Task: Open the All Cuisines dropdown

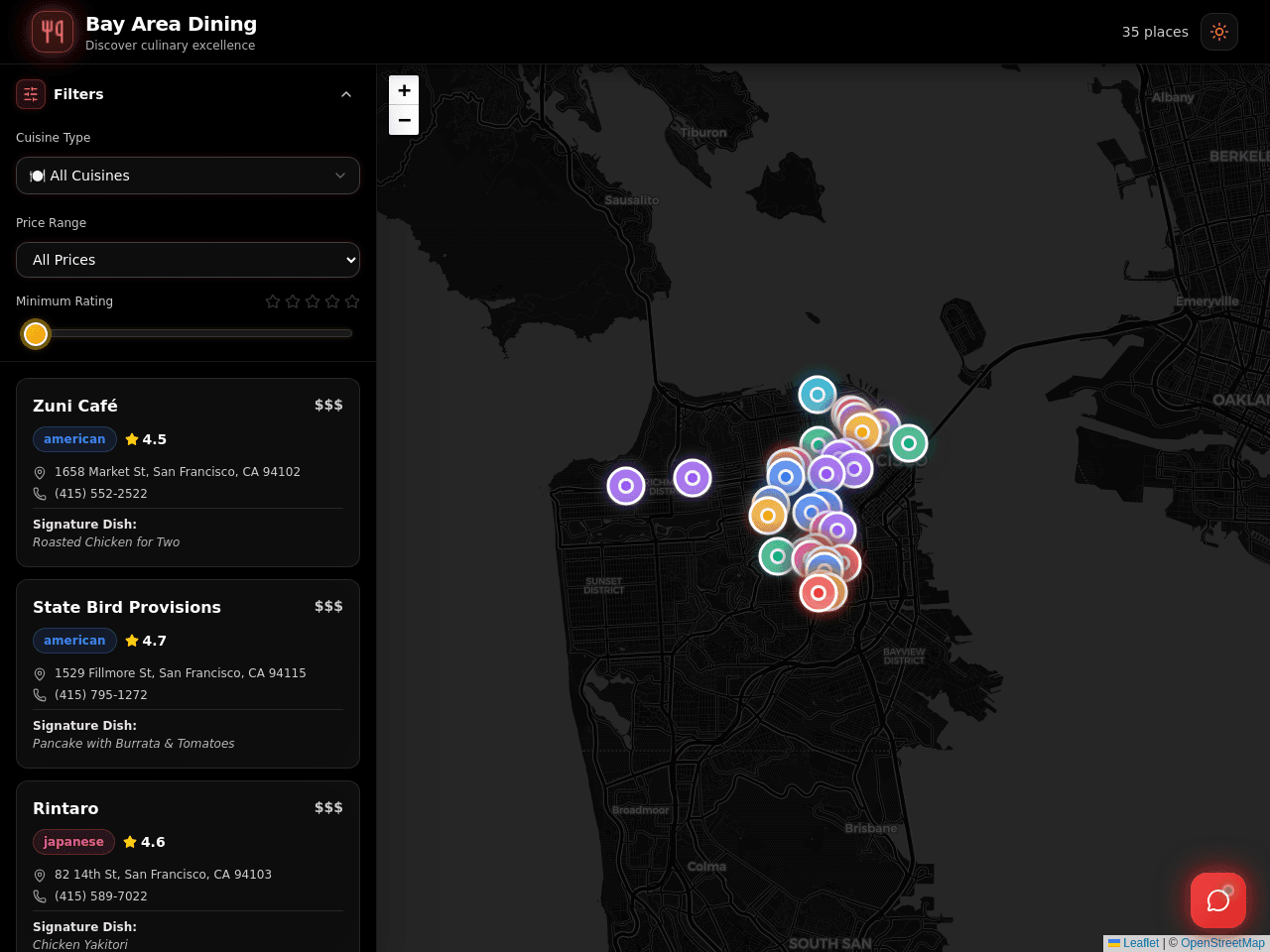Action: coord(188,176)
